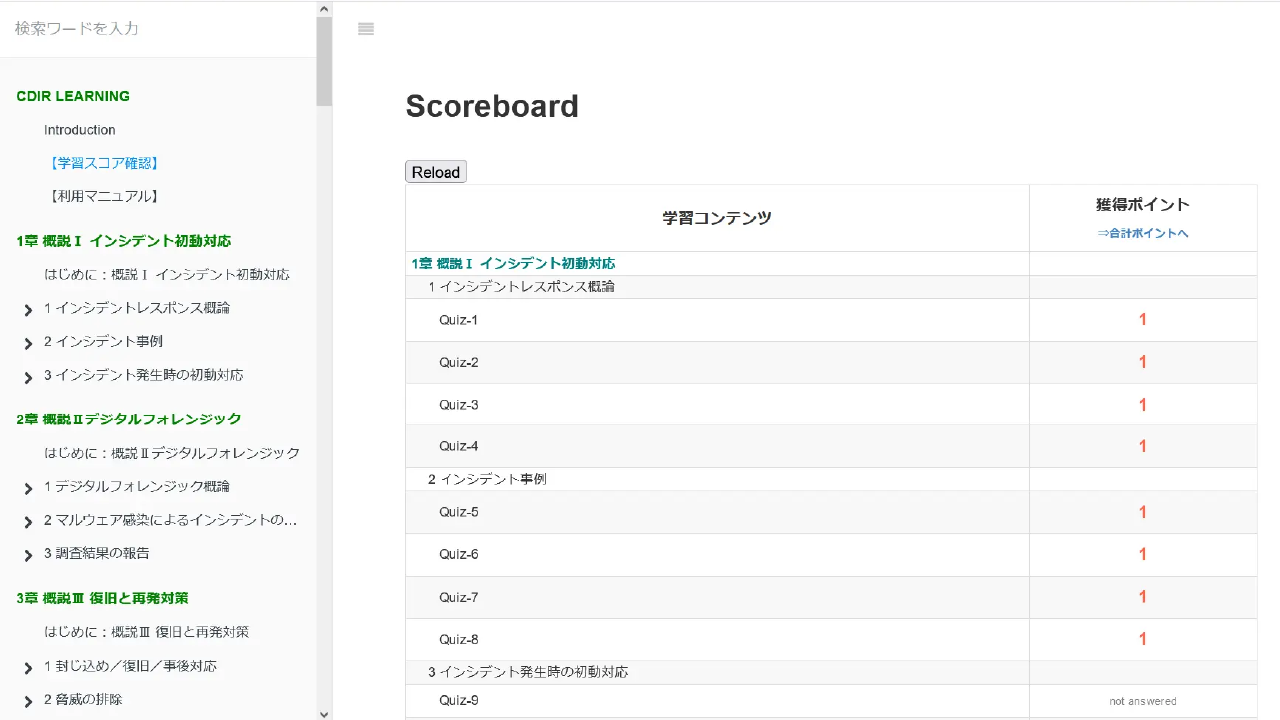Open はじめに：概説Ⅱデジタルフォレンジック in sidebar
Image resolution: width=1280 pixels, height=720 pixels.
click(172, 453)
